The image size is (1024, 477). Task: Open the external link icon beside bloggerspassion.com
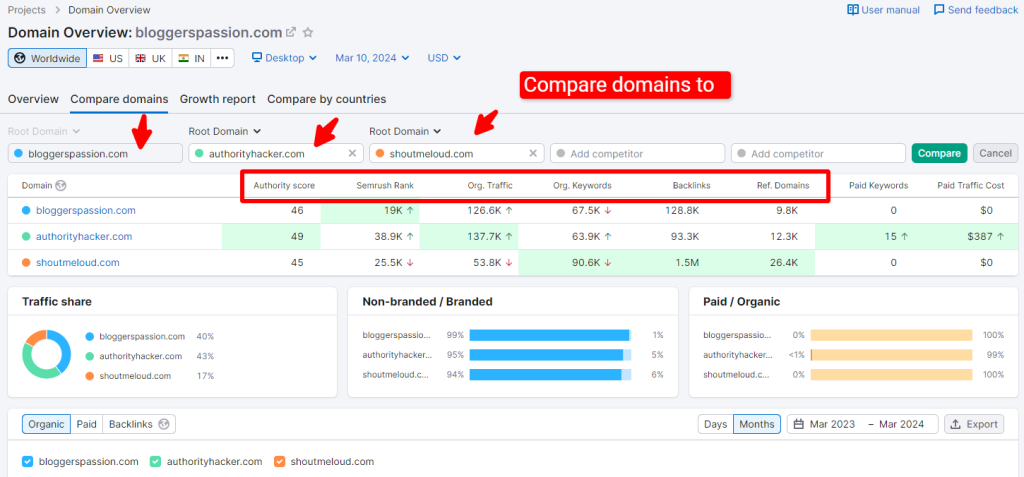291,32
